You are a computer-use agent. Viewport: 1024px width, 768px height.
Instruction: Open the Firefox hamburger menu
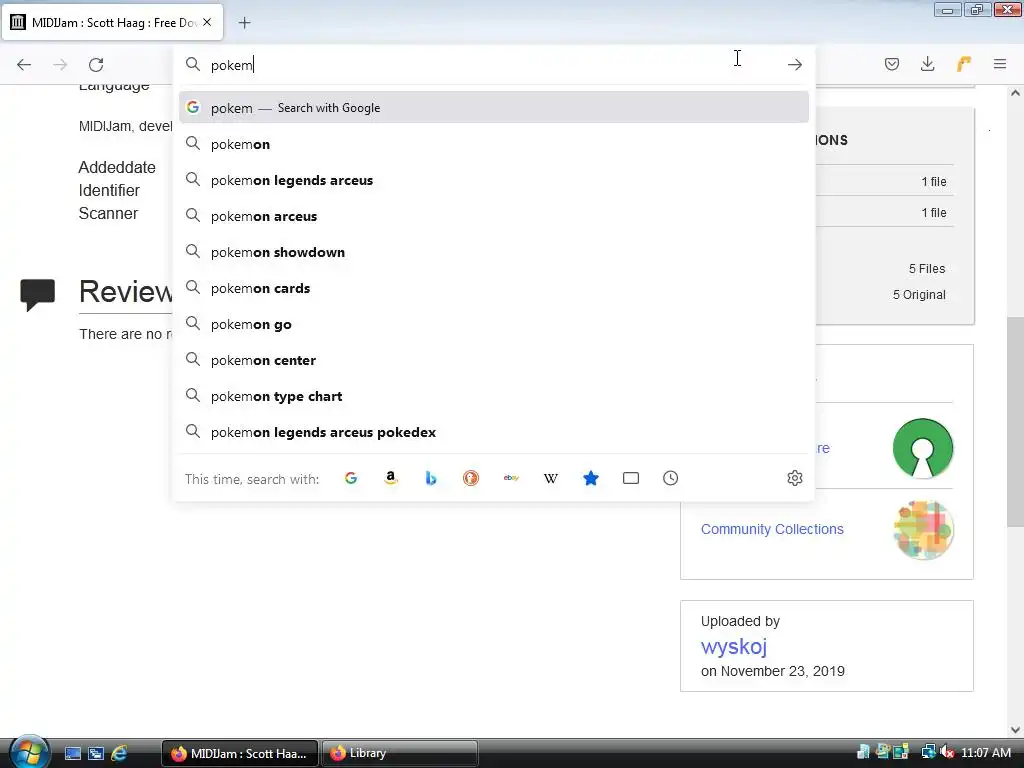tap(1000, 64)
